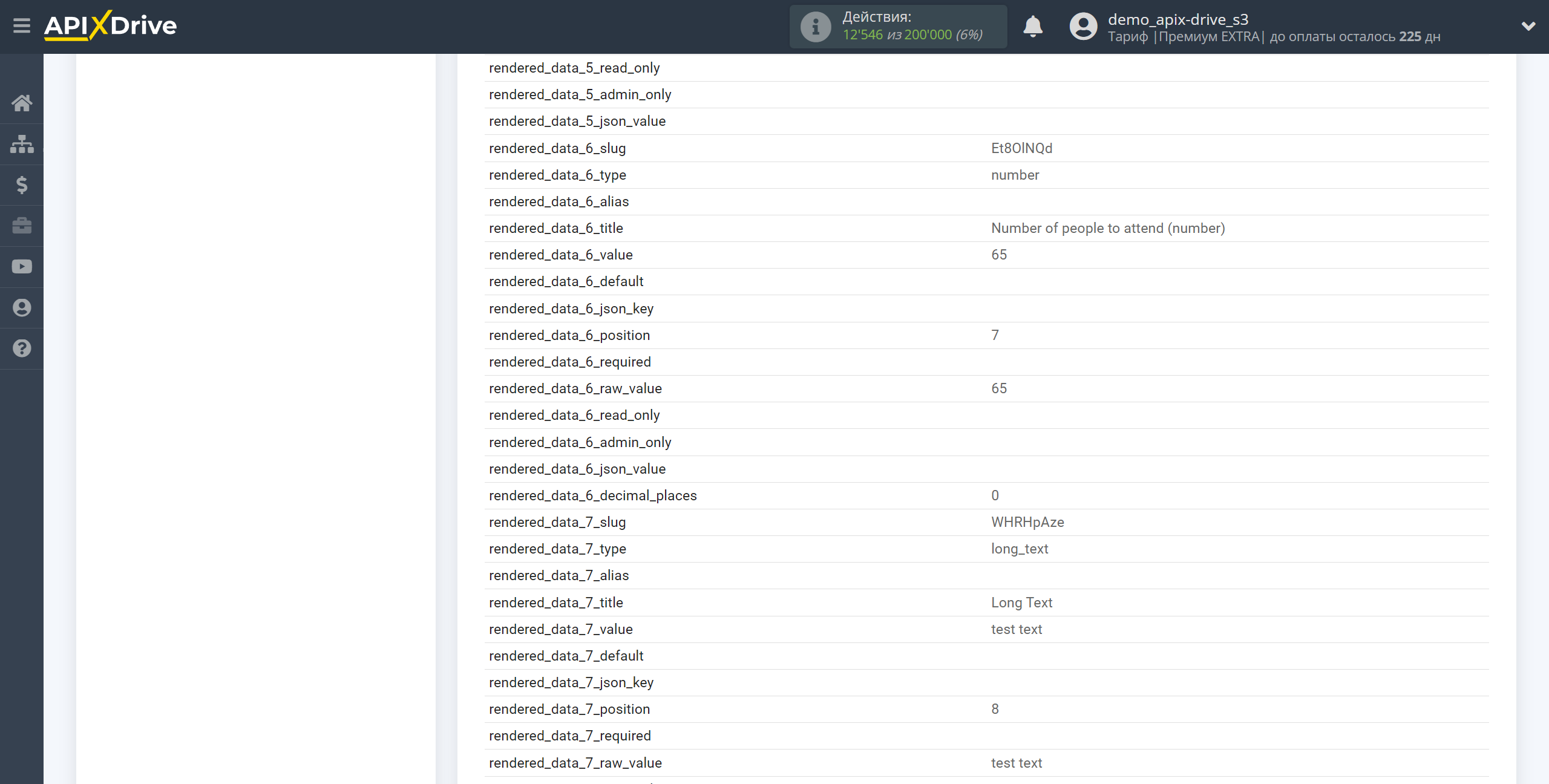The height and width of the screenshot is (784, 1549).
Task: Select the rendered_data_6_title label
Action: point(555,228)
